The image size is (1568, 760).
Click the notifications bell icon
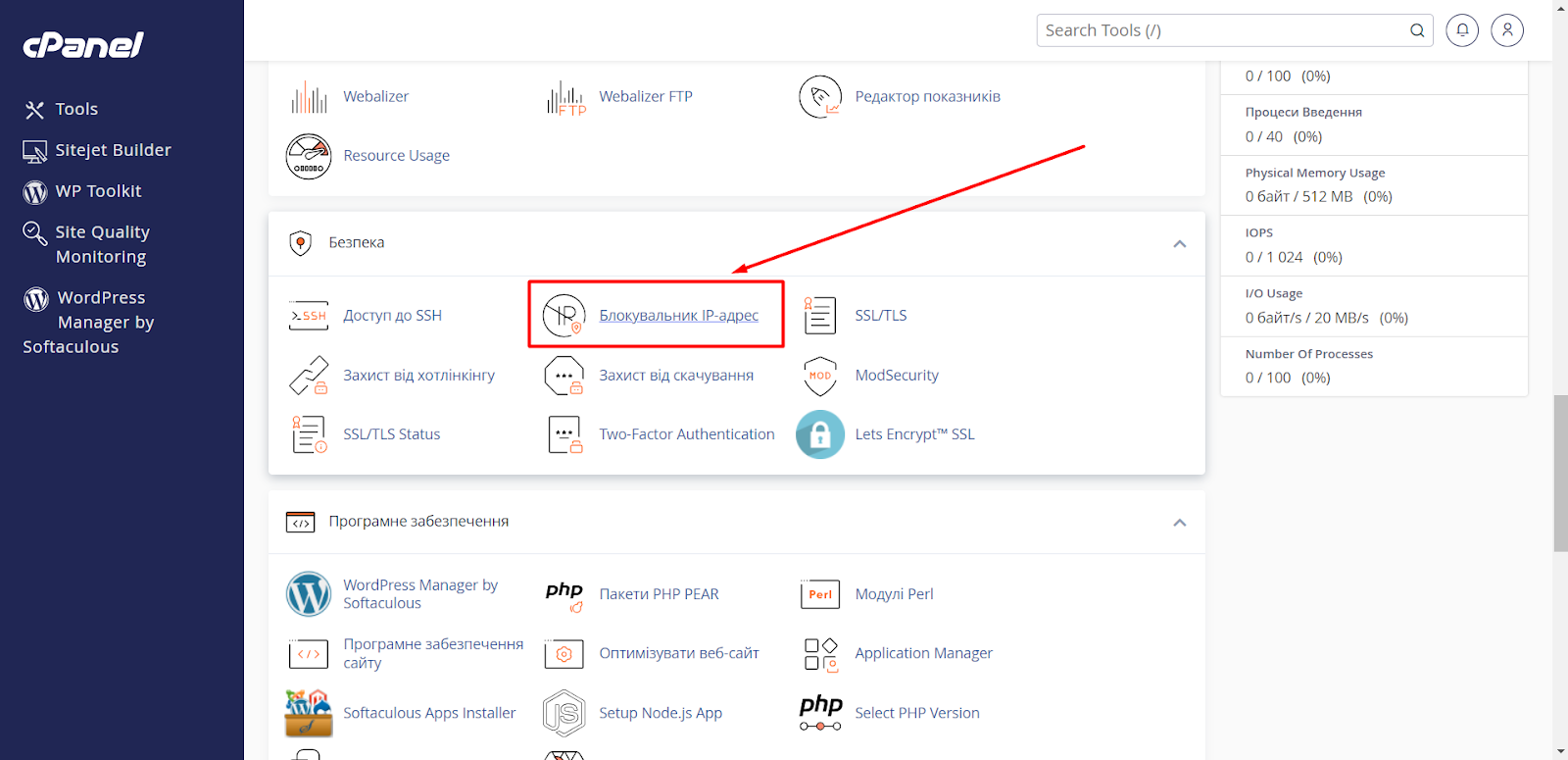tap(1462, 30)
